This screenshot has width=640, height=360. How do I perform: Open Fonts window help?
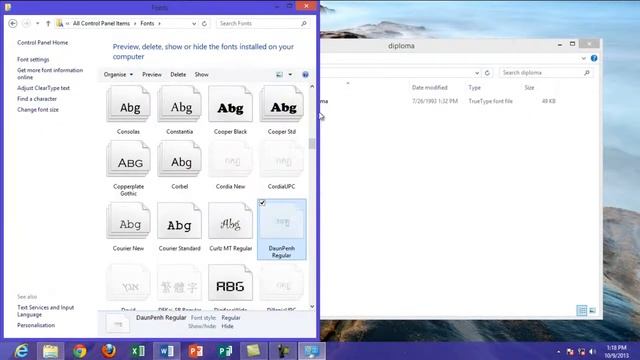coord(305,75)
